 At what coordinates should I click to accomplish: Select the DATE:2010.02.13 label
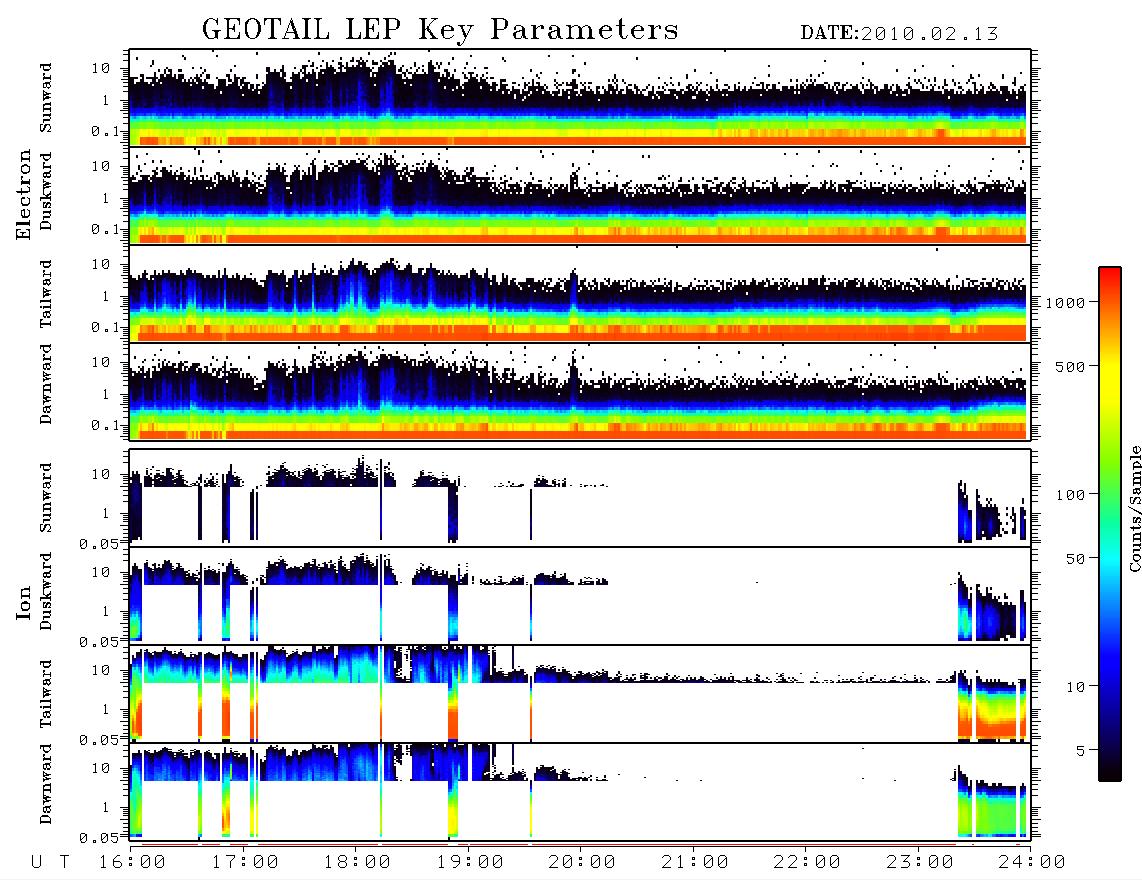[x=899, y=34]
